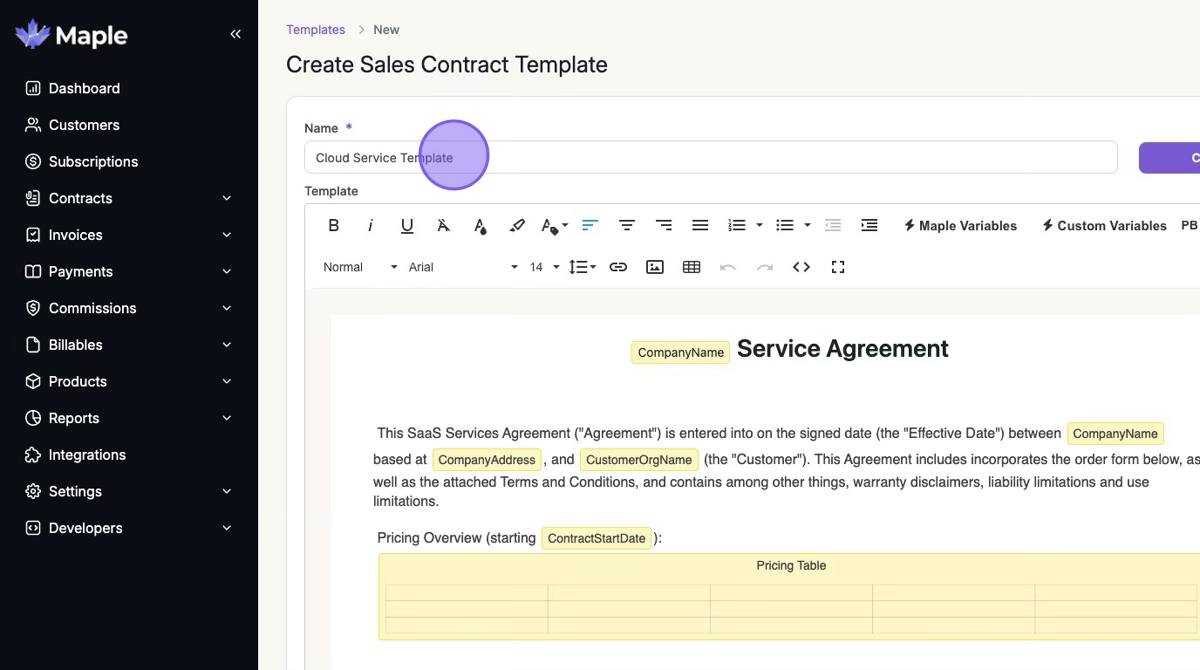Viewport: 1200px width, 670px height.
Task: Collapse the sidebar with the double chevron
Action: [235, 34]
